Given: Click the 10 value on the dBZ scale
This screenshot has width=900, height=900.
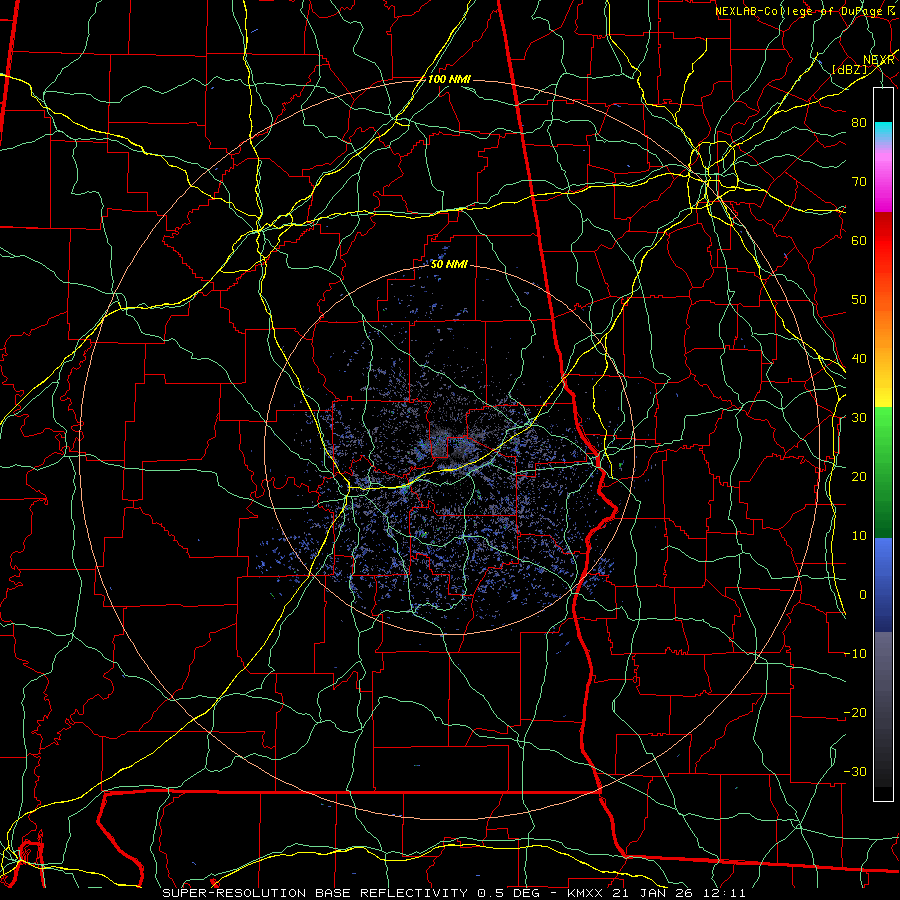Looking at the screenshot, I should tap(859, 536).
